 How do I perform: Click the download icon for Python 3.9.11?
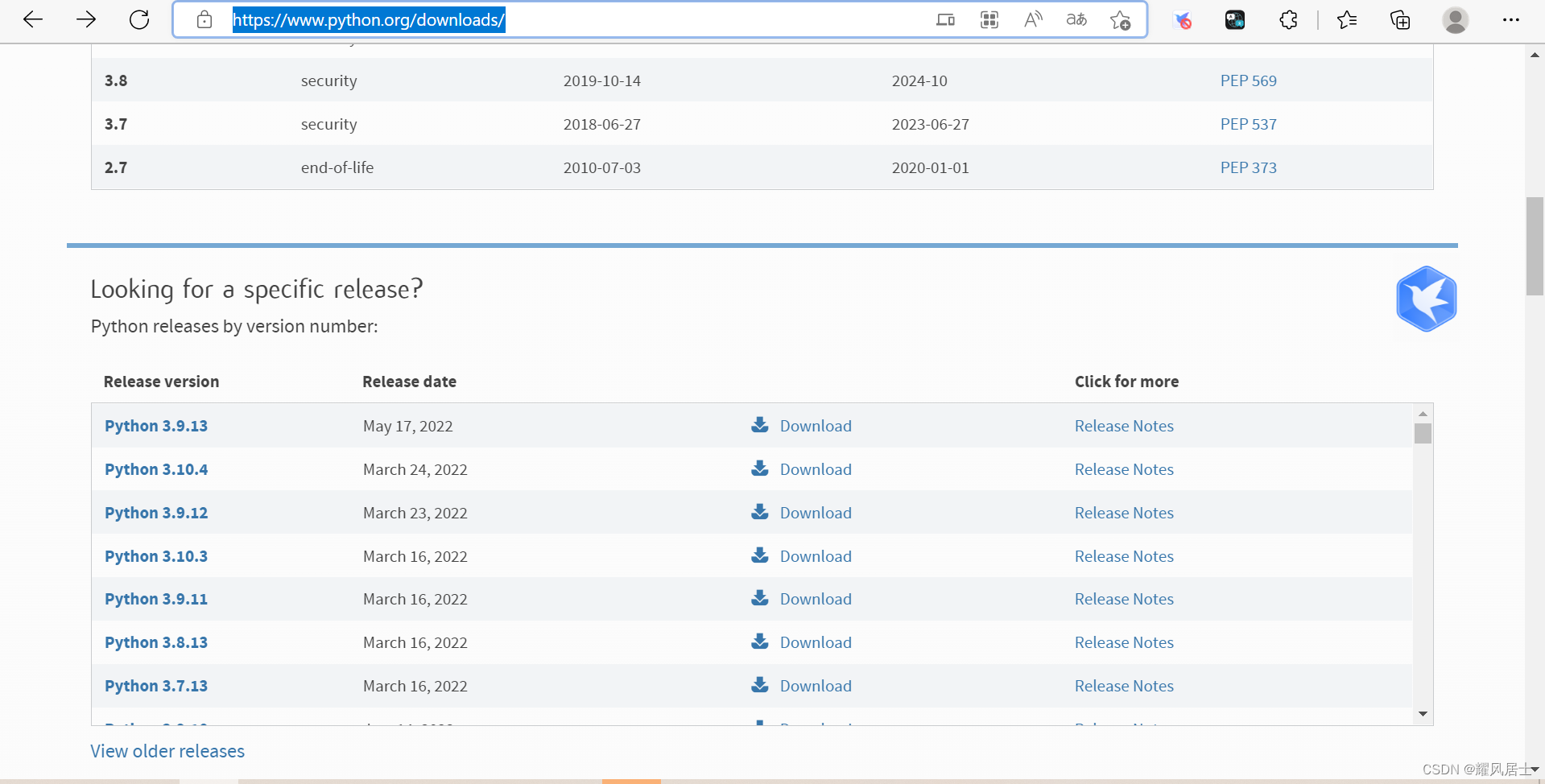click(759, 597)
